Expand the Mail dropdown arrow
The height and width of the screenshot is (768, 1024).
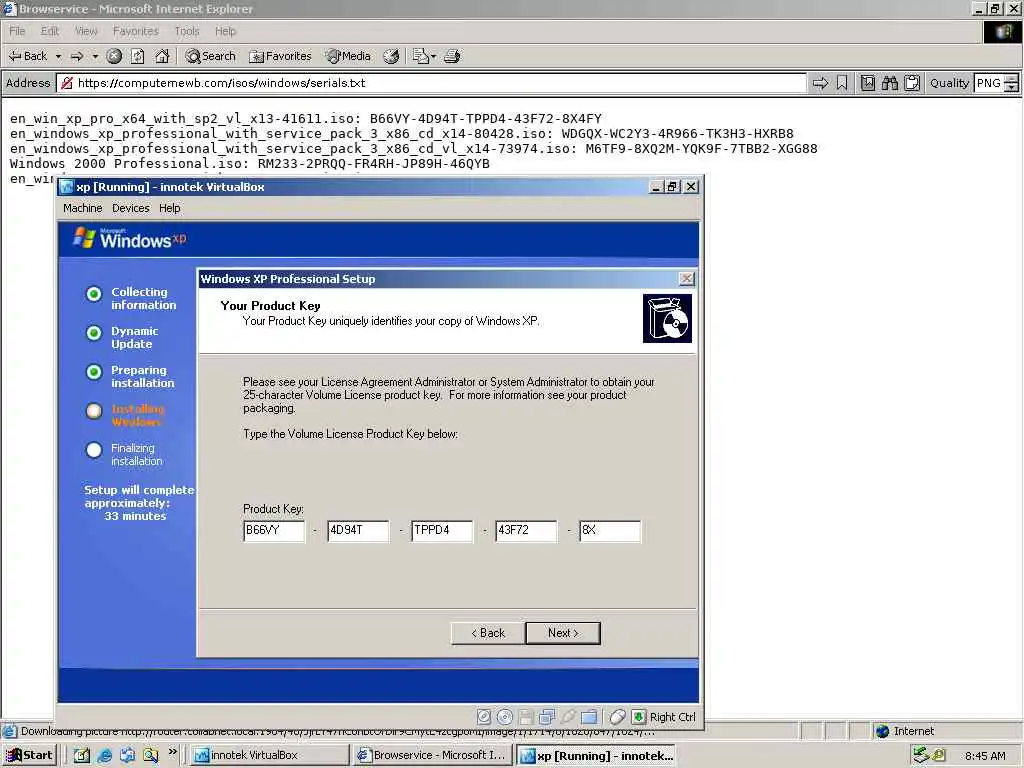(433, 56)
